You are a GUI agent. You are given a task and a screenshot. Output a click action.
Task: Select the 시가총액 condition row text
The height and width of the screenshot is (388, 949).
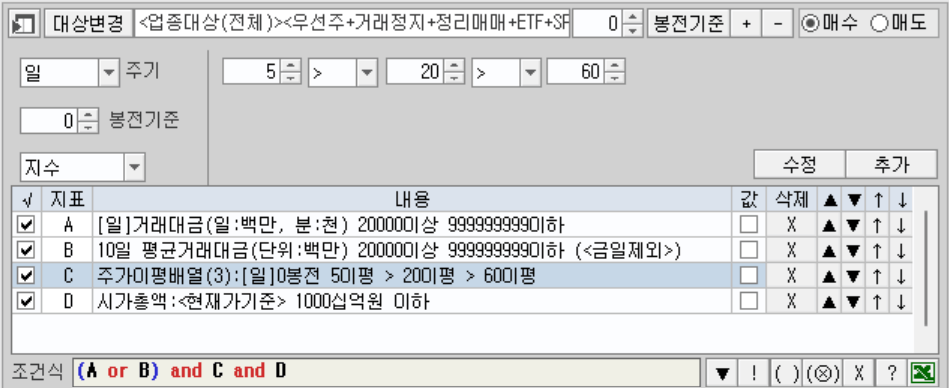(263, 301)
